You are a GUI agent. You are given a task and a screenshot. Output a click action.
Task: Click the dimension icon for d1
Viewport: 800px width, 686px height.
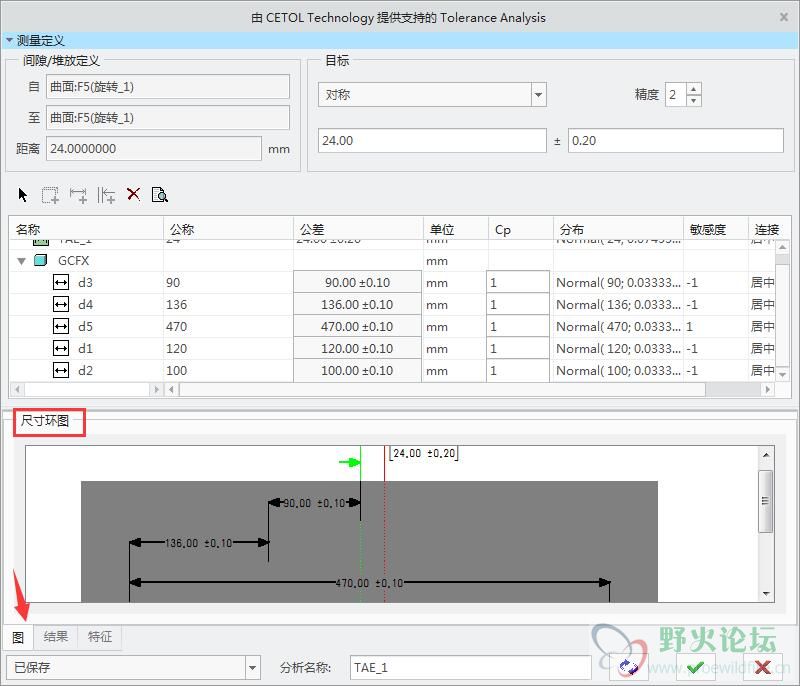point(61,348)
